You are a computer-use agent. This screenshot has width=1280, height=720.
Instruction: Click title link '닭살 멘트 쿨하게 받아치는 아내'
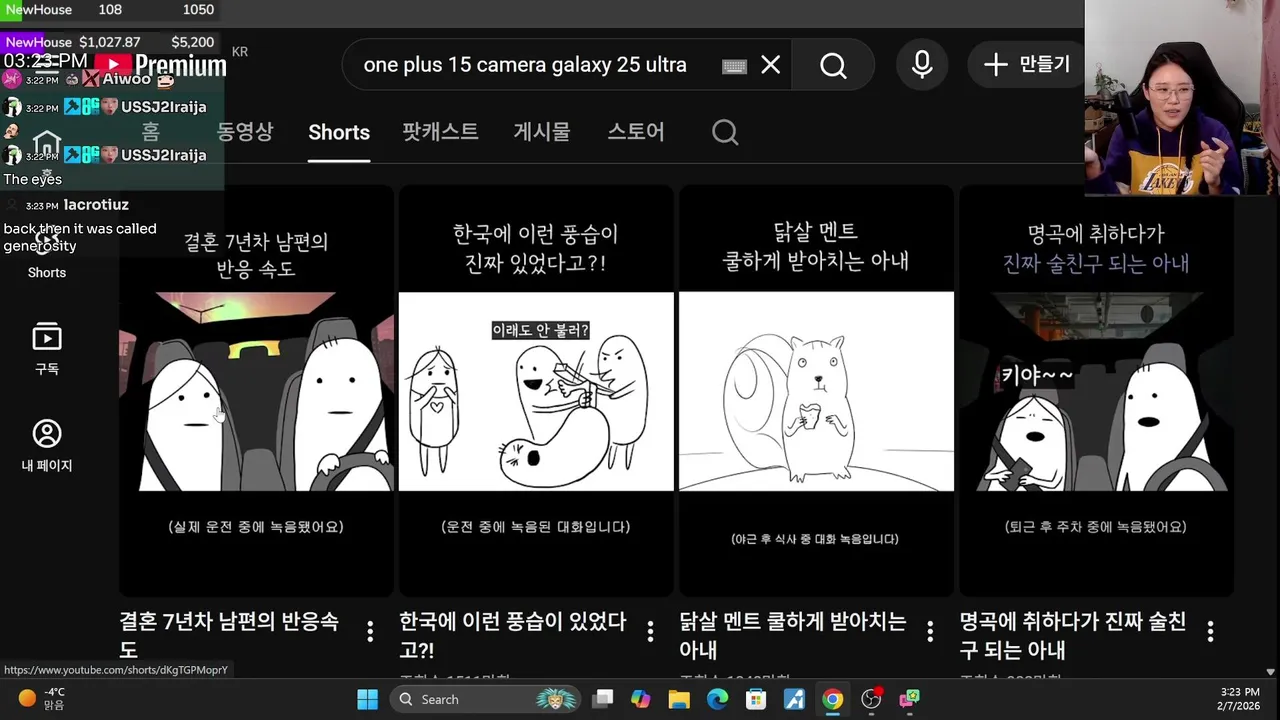(792, 635)
